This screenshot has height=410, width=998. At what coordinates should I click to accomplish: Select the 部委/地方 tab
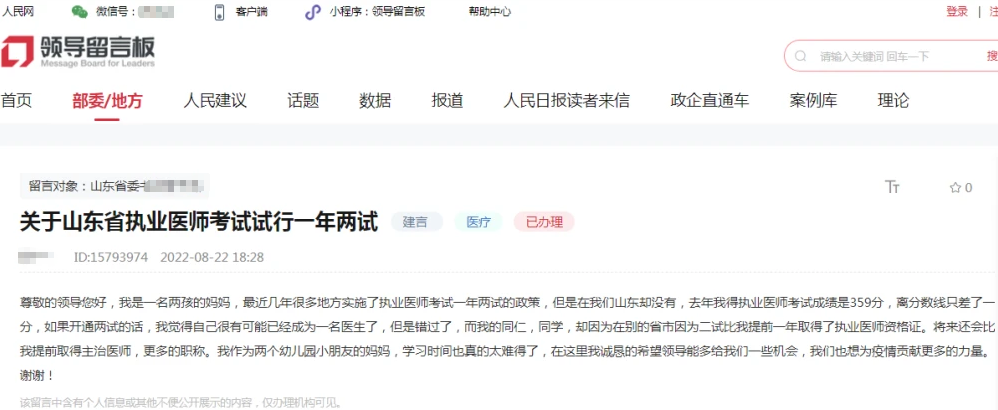(107, 100)
